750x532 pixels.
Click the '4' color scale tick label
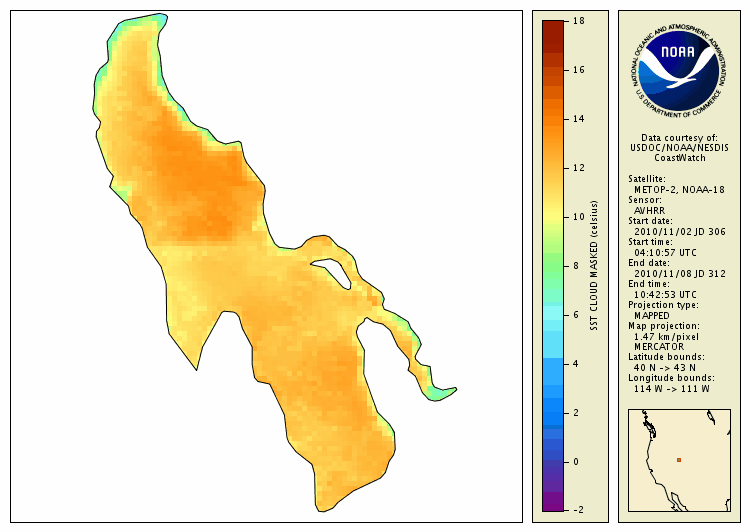coord(576,364)
